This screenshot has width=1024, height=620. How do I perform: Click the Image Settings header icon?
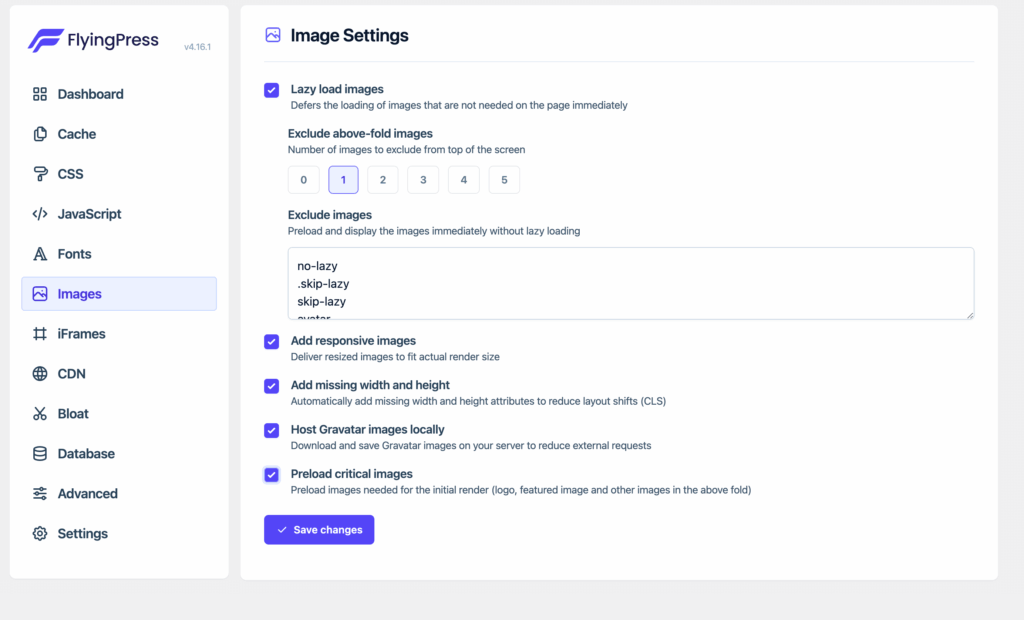272,35
